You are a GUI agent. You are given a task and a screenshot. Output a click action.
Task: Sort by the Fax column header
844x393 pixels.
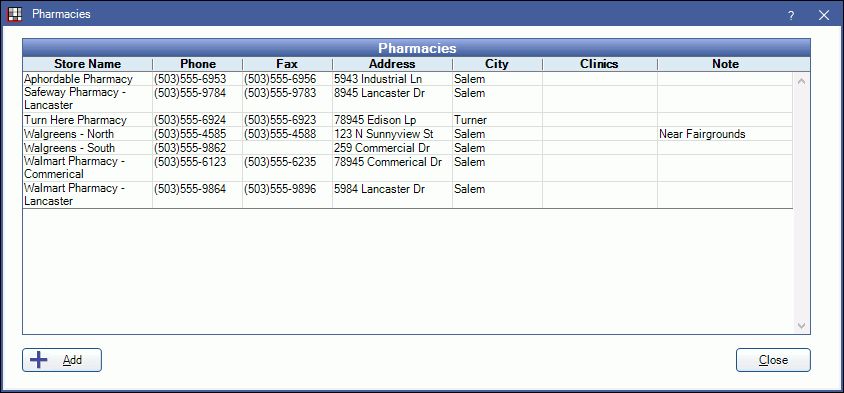tap(287, 64)
